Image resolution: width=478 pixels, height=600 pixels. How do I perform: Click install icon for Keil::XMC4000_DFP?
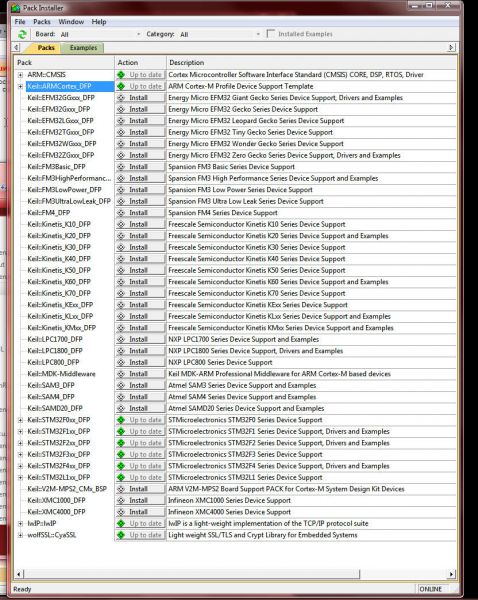pos(121,512)
